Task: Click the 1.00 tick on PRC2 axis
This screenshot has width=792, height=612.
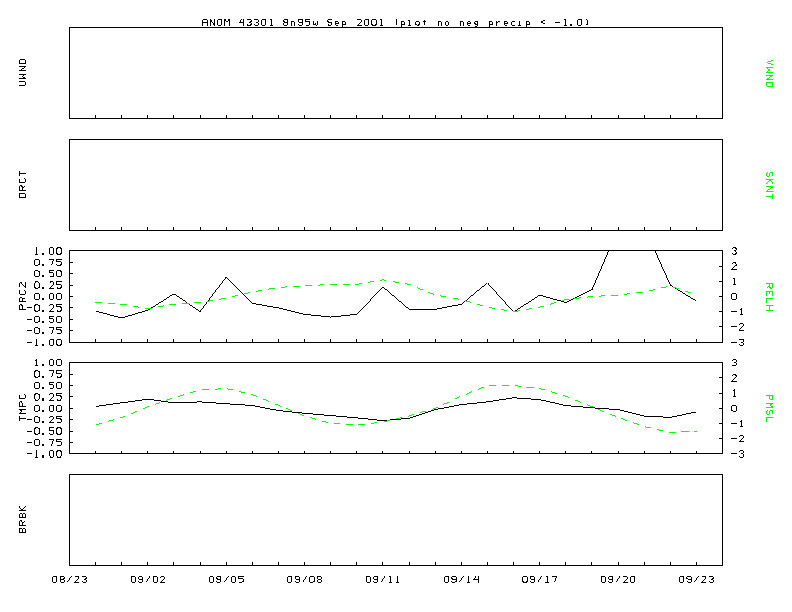Action: (x=48, y=251)
